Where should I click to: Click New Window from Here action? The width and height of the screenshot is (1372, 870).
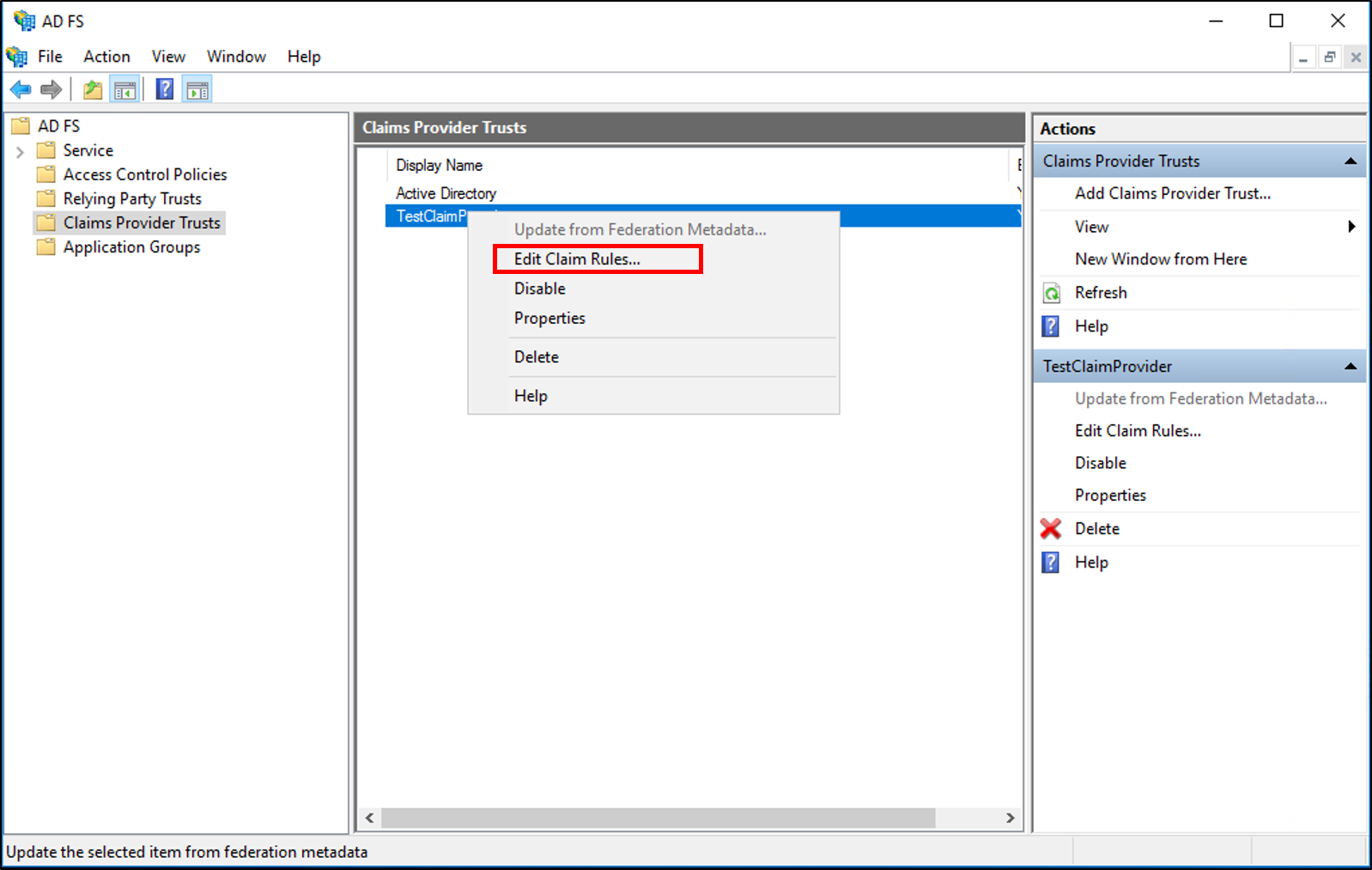[1161, 259]
